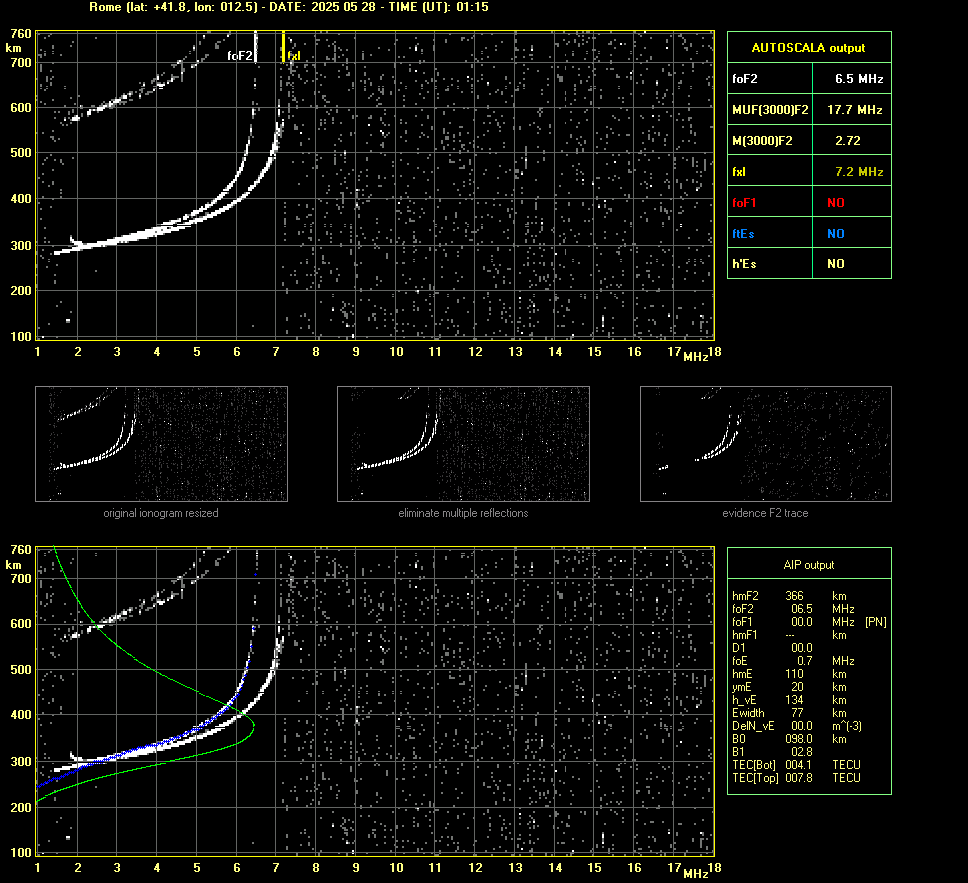Click the white foF2 marker on top ionogram
This screenshot has width=968, height=883.
[x=256, y=48]
